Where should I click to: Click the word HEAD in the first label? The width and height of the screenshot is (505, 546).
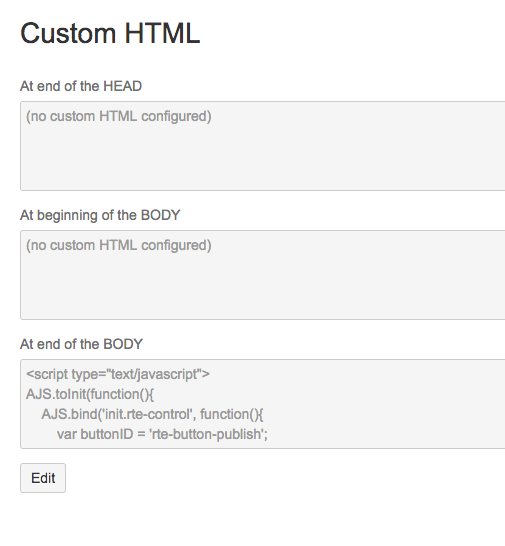click(x=123, y=86)
